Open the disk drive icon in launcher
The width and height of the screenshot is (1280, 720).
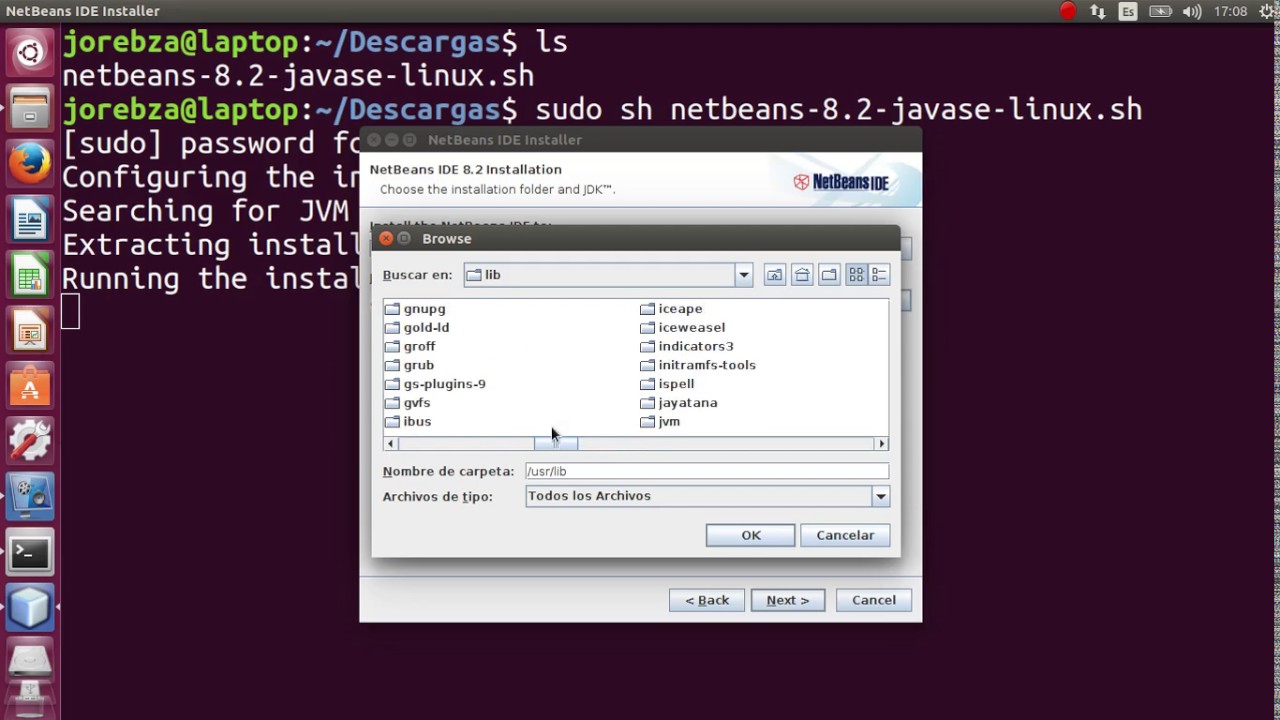(30, 661)
